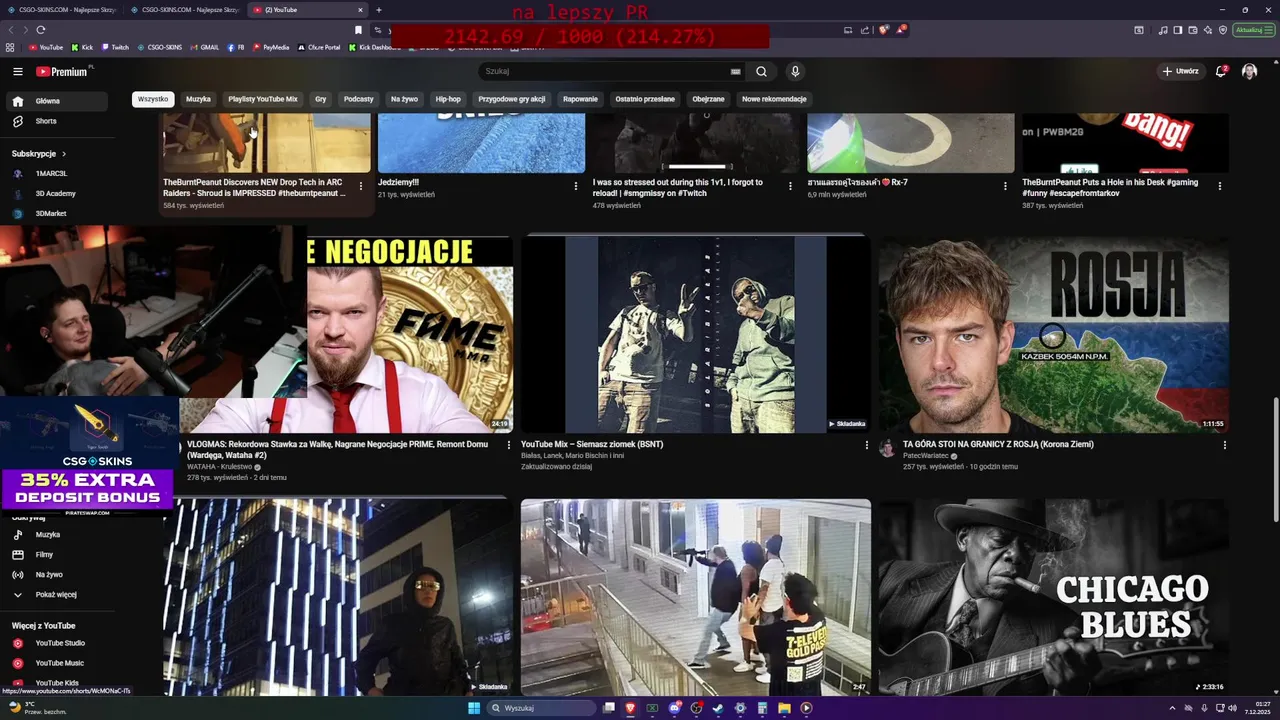
Task: Open options for TheBurntPeanut Discovers NEW Drop short
Action: (361, 186)
